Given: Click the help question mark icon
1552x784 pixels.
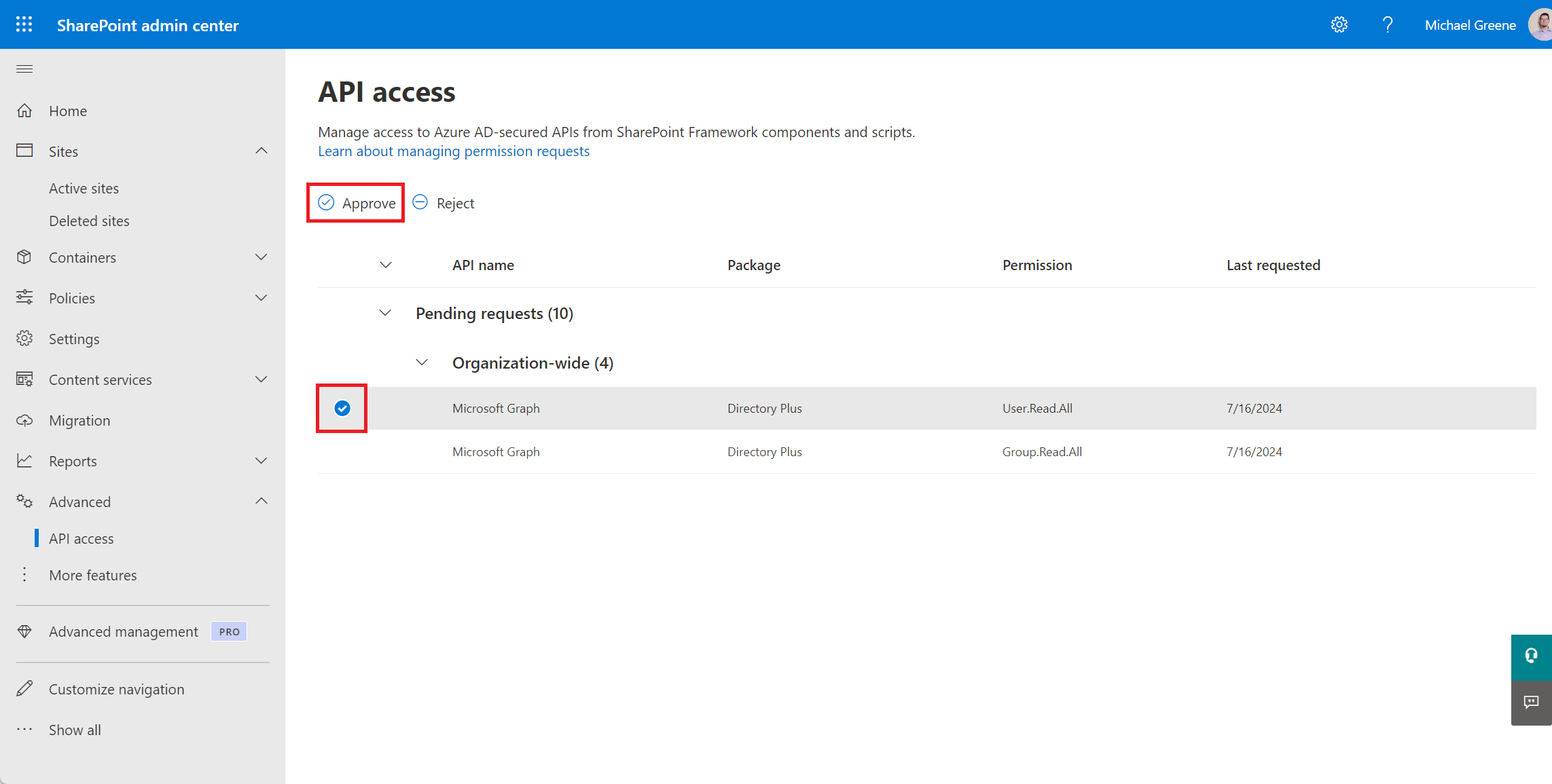Looking at the screenshot, I should (1388, 25).
